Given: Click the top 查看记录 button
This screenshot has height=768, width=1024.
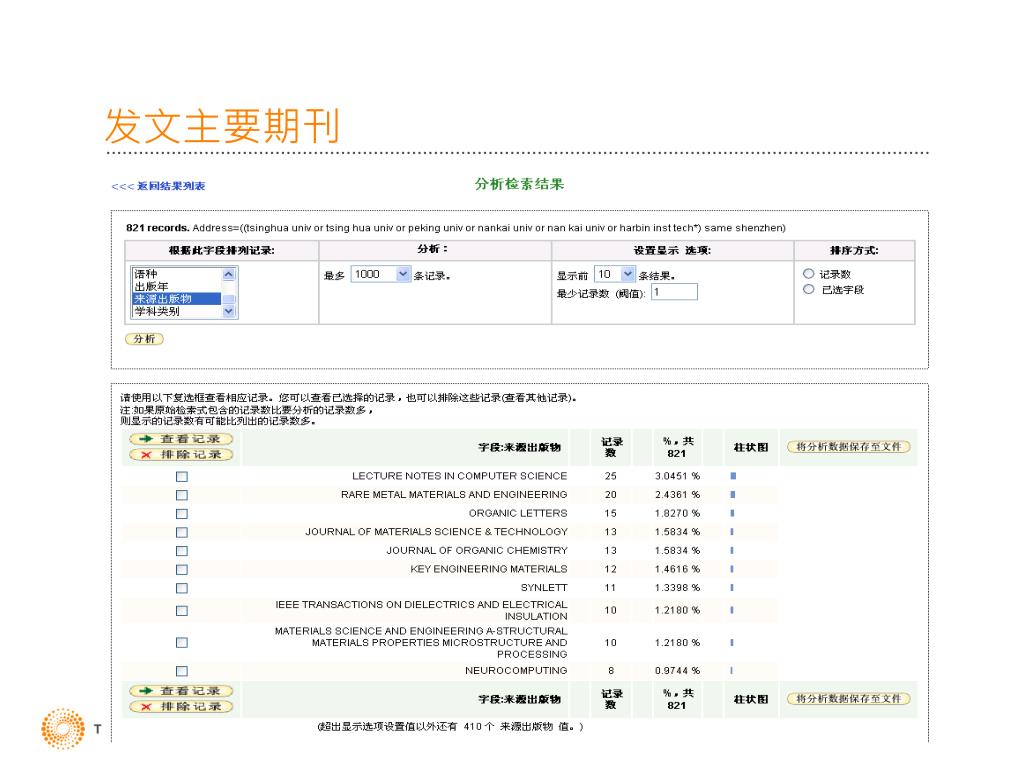Looking at the screenshot, I should pyautogui.click(x=181, y=439).
